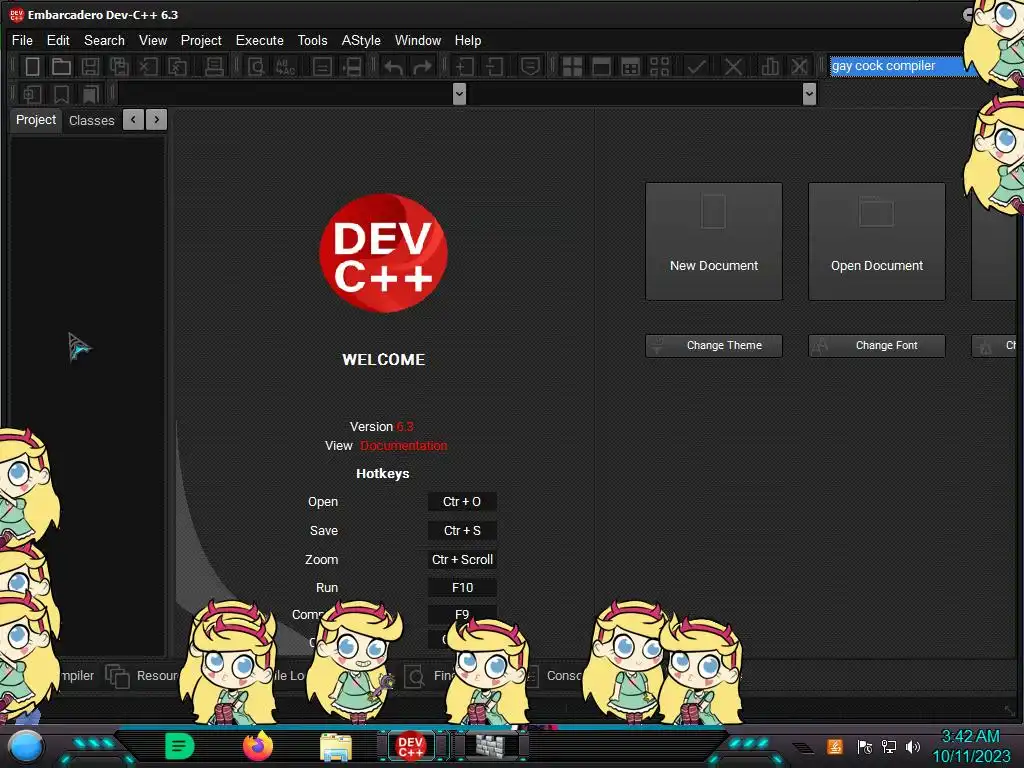Open the Window menu
Viewport: 1024px width, 768px height.
(418, 40)
